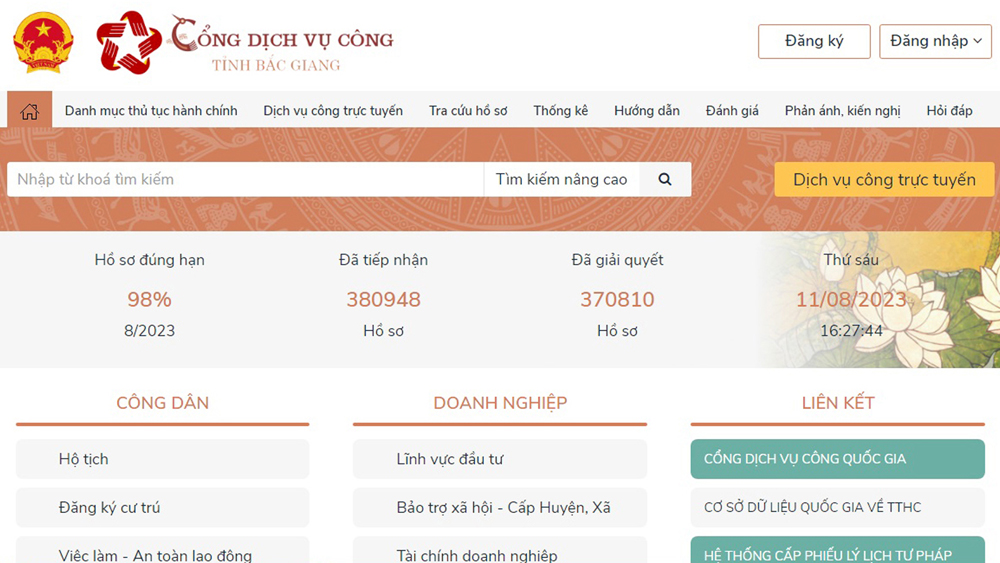Click the home icon in navigation bar
The height and width of the screenshot is (563, 1000).
[29, 111]
